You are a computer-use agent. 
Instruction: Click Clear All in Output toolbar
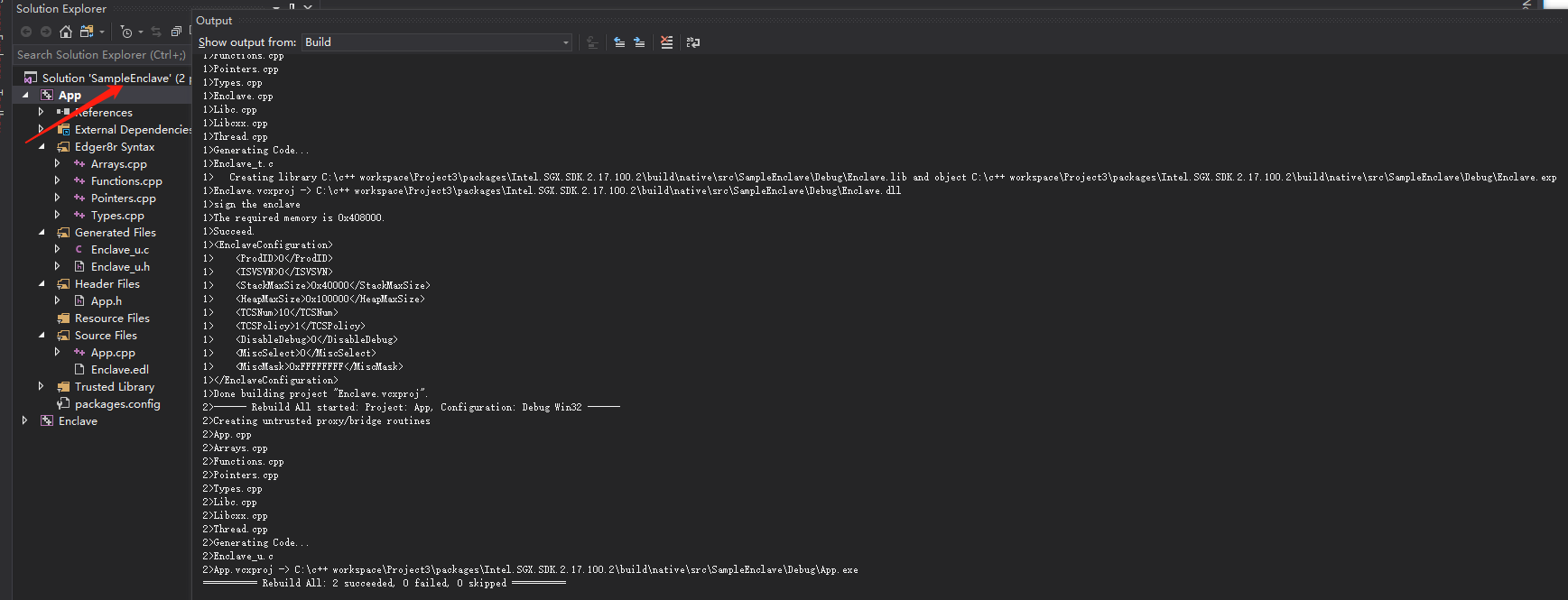coord(666,42)
